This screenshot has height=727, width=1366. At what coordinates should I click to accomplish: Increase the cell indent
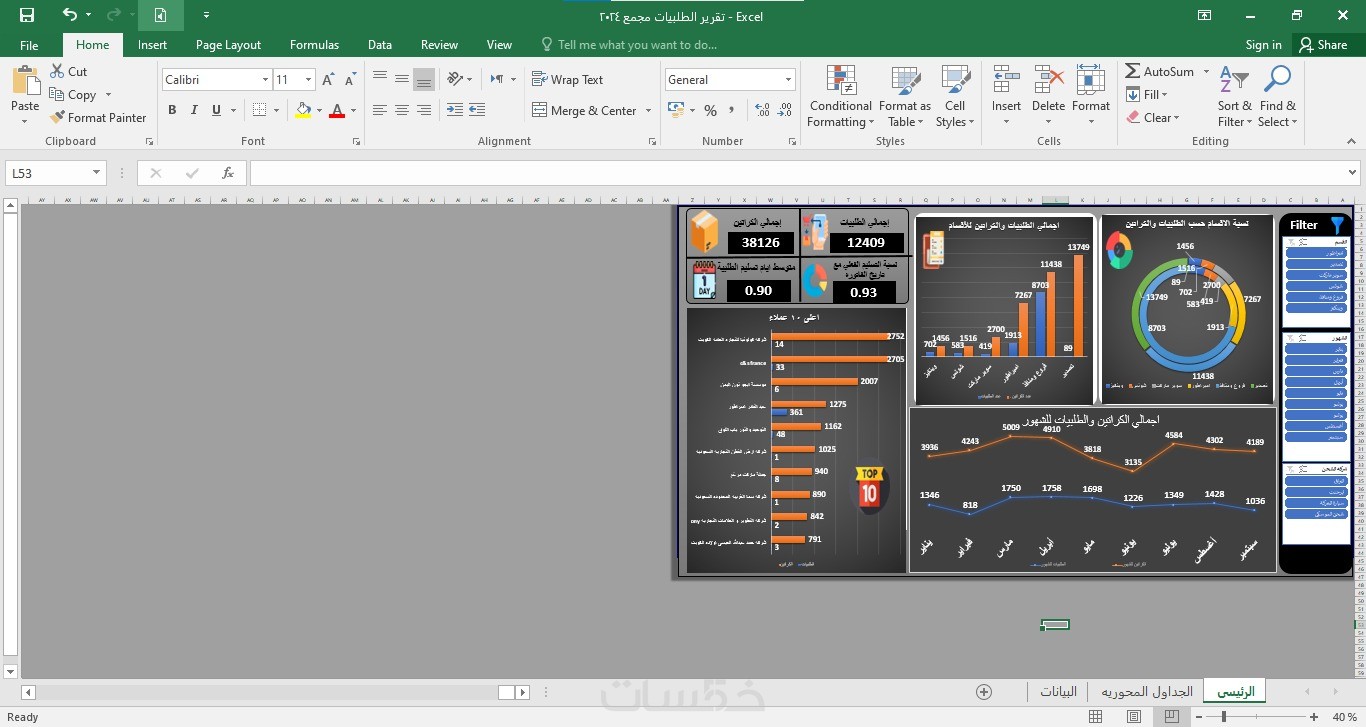(477, 110)
